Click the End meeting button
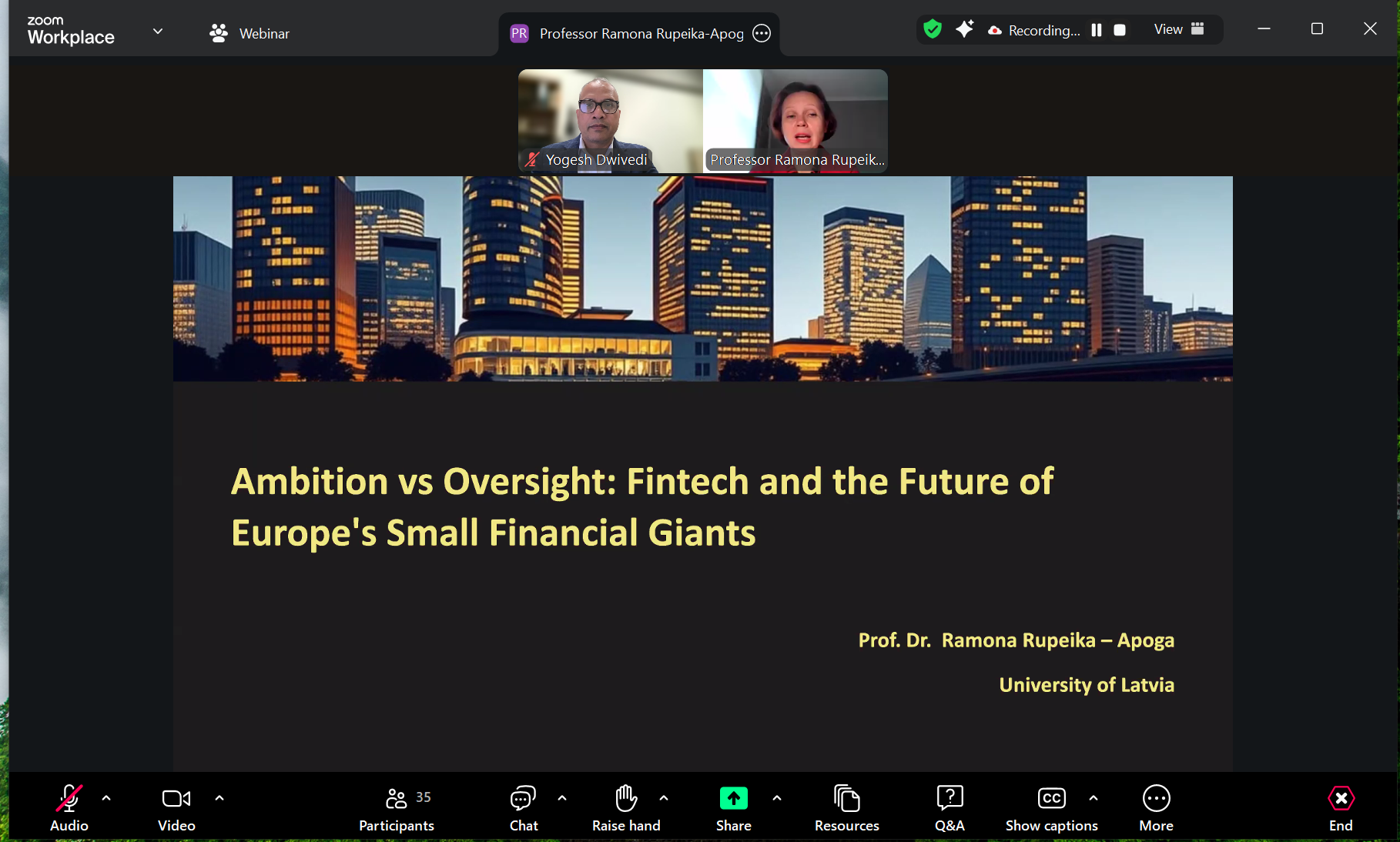 pos(1341,807)
